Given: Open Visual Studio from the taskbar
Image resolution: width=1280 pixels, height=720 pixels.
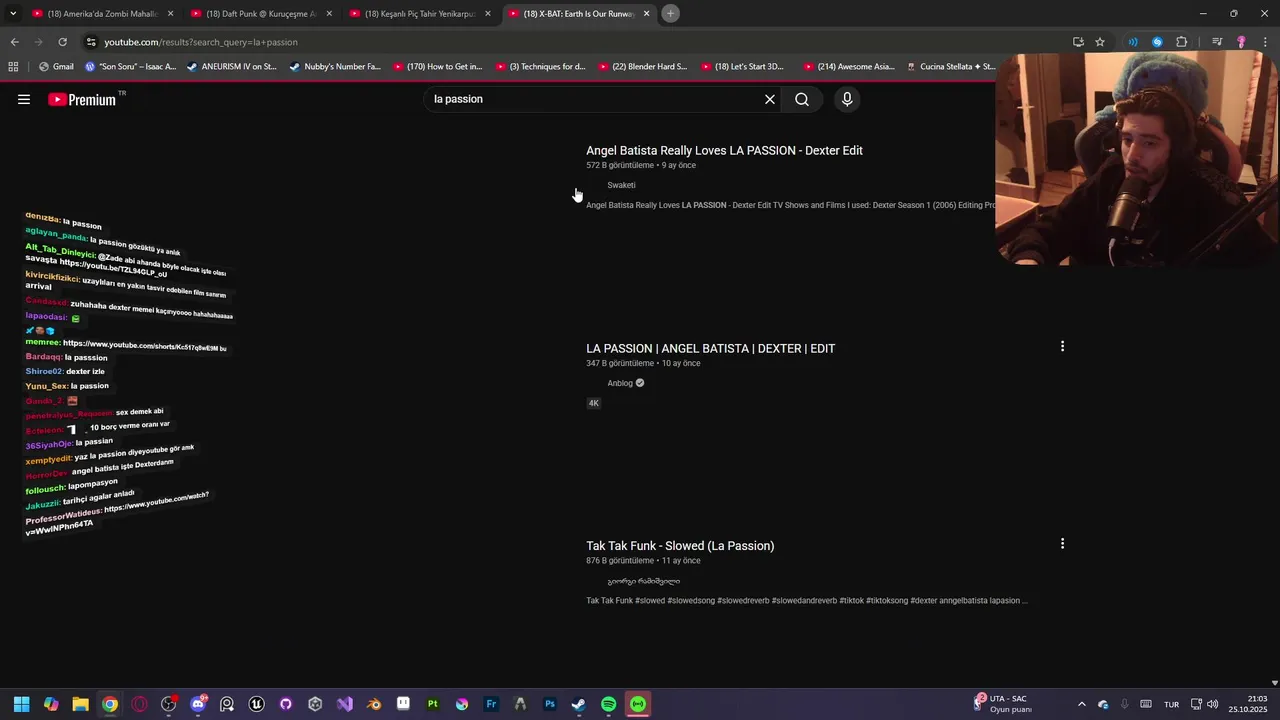Looking at the screenshot, I should click(x=345, y=704).
